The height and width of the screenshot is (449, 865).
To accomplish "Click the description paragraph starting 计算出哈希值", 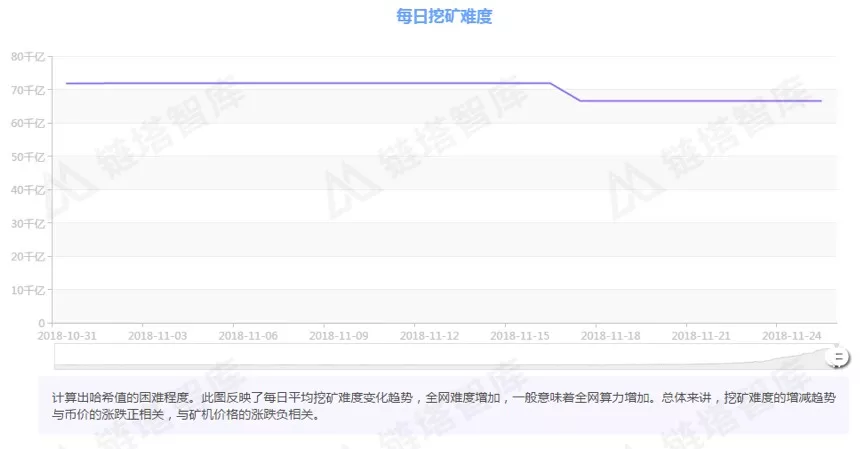I will tap(444, 406).
